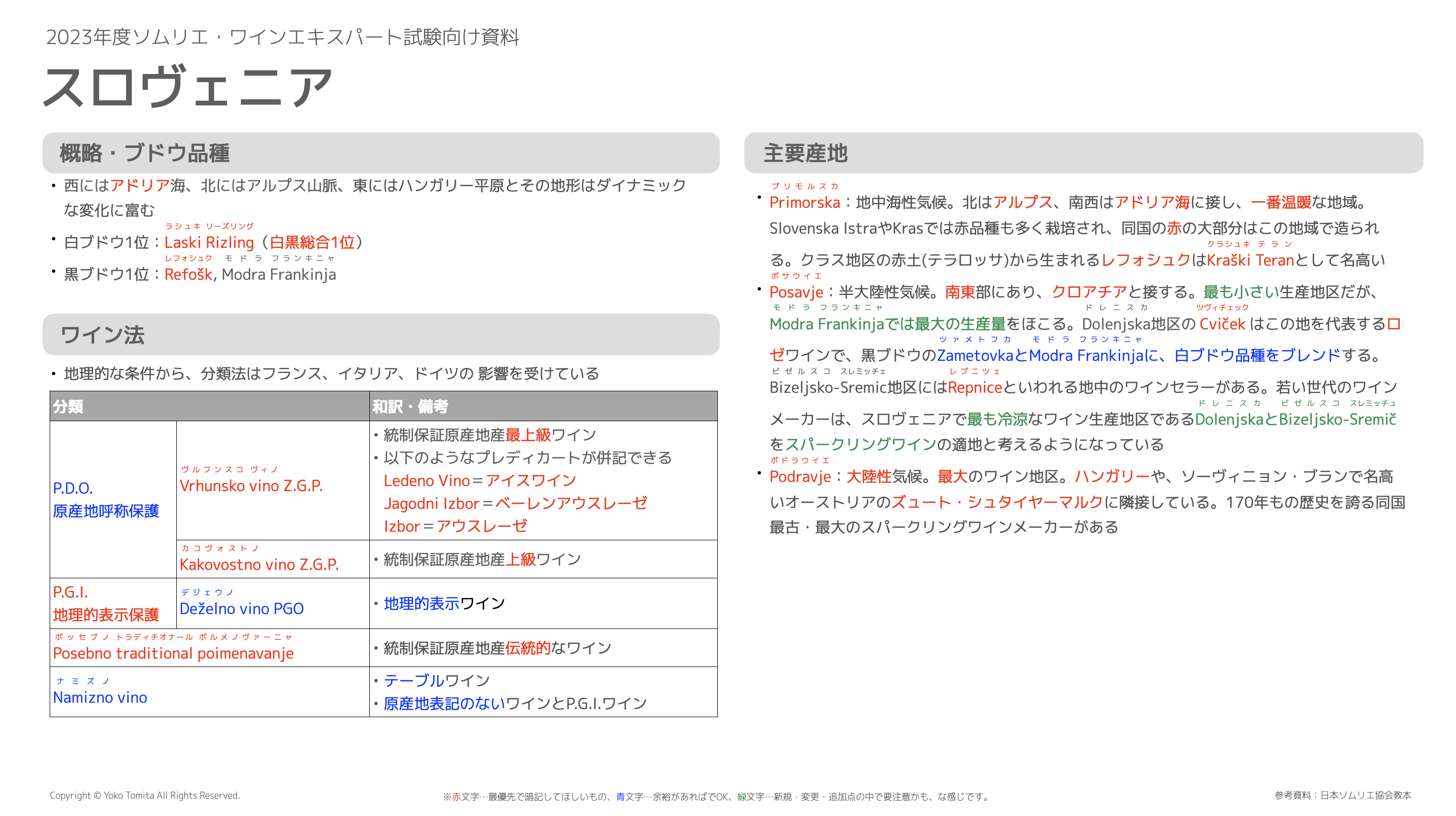Click the スロヴェニア main title
Screen dimensions: 1456x816
tap(188, 87)
